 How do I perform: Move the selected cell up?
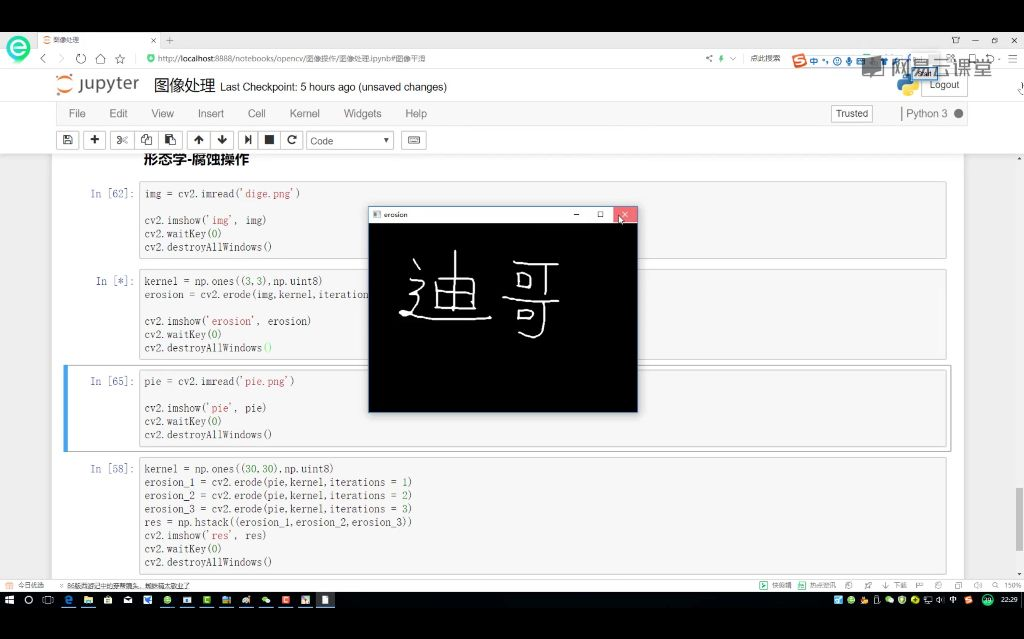[199, 140]
